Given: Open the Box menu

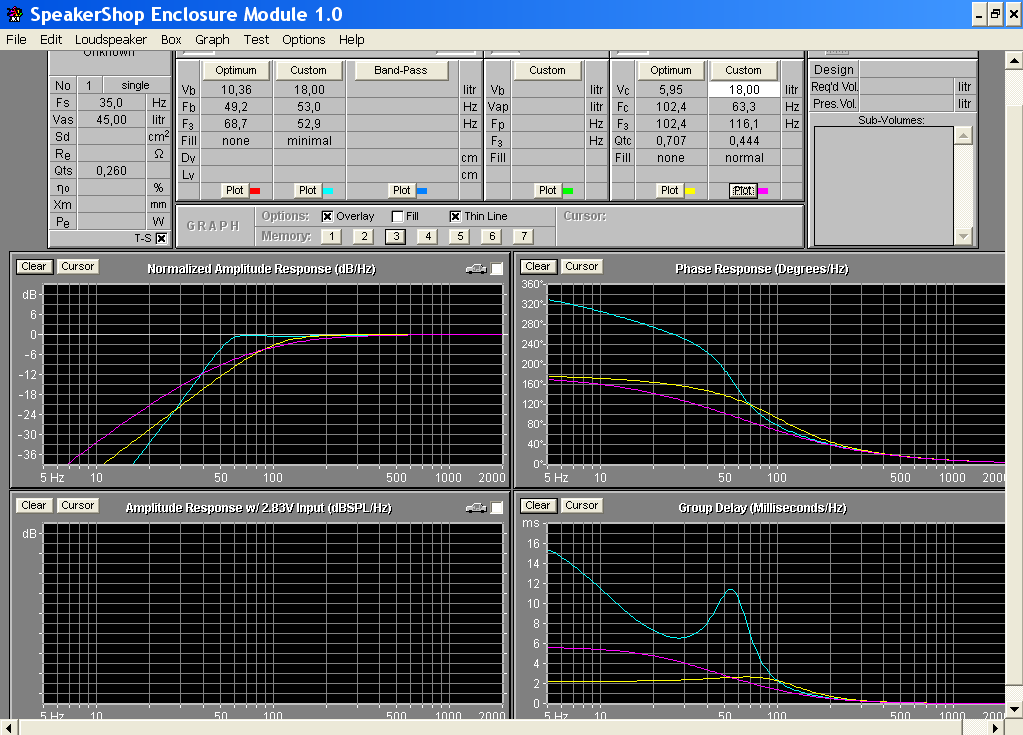Looking at the screenshot, I should [171, 40].
